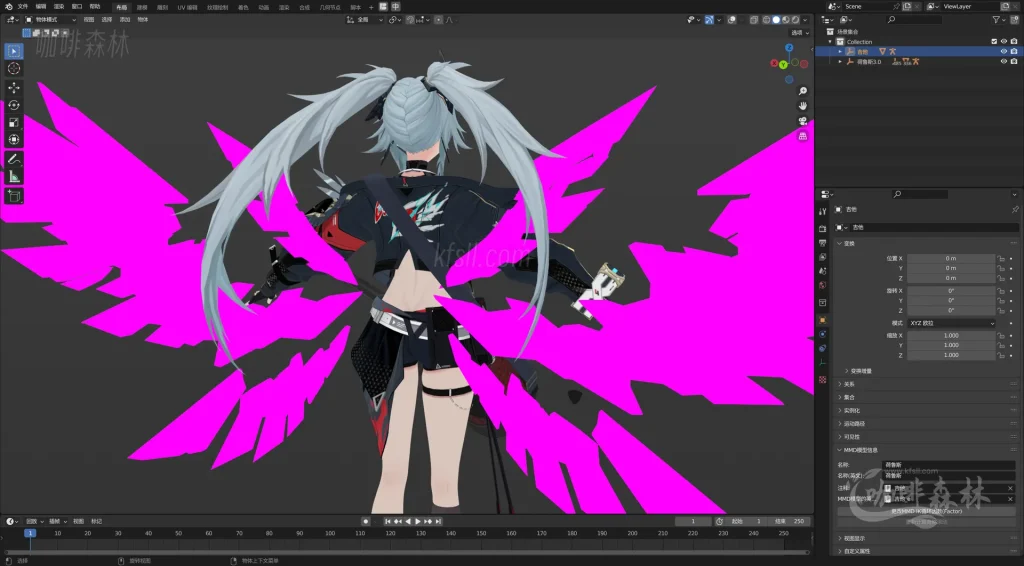This screenshot has width=1024, height=566.
Task: Expand the 吉他 item in outliner
Action: click(x=840, y=52)
